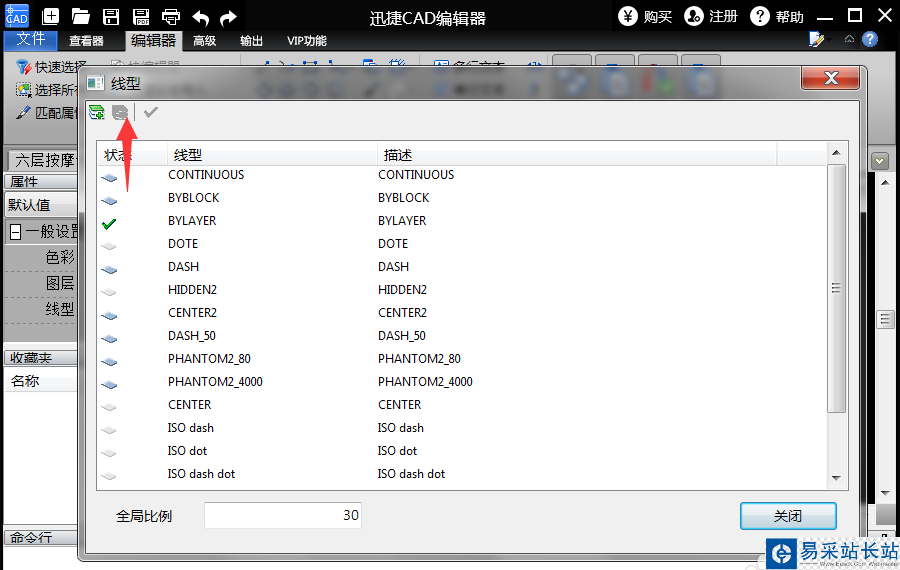
Task: Click the 色彩 property row
Action: point(41,257)
